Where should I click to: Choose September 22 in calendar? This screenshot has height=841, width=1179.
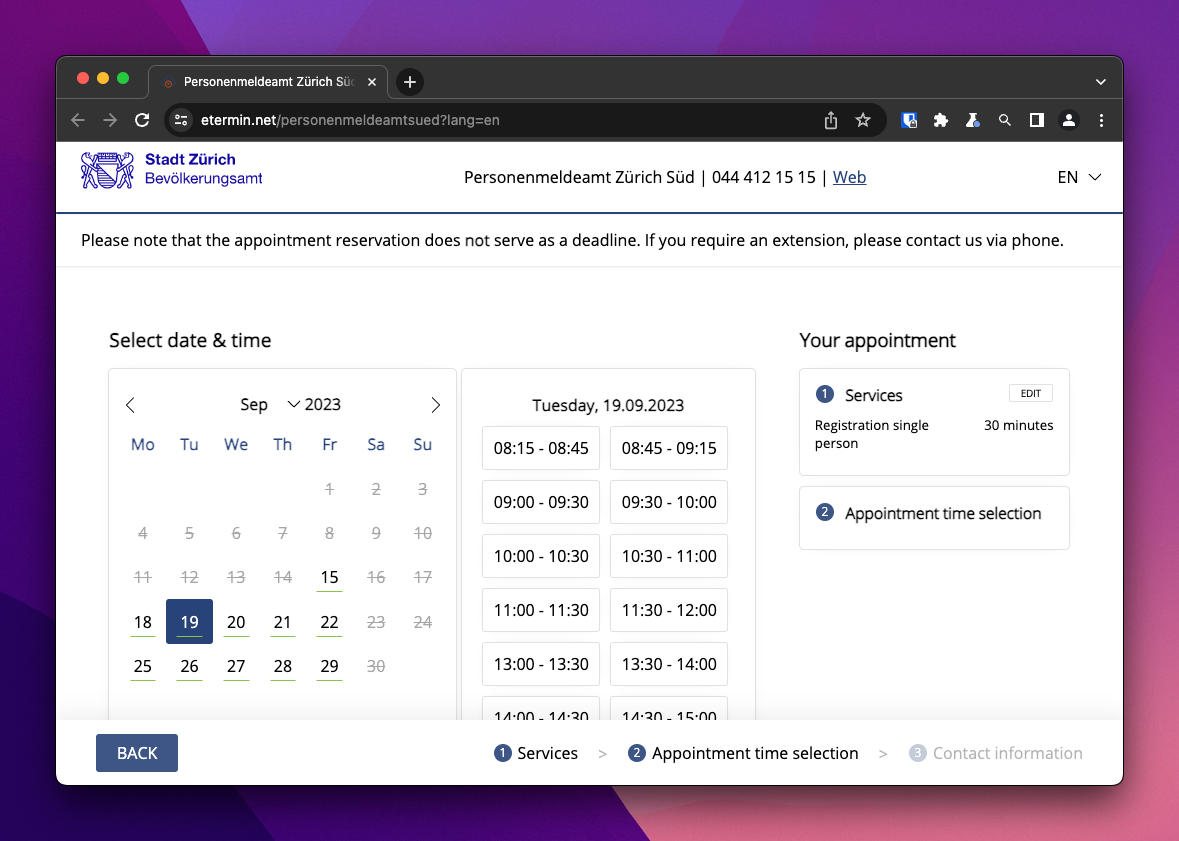tap(329, 622)
